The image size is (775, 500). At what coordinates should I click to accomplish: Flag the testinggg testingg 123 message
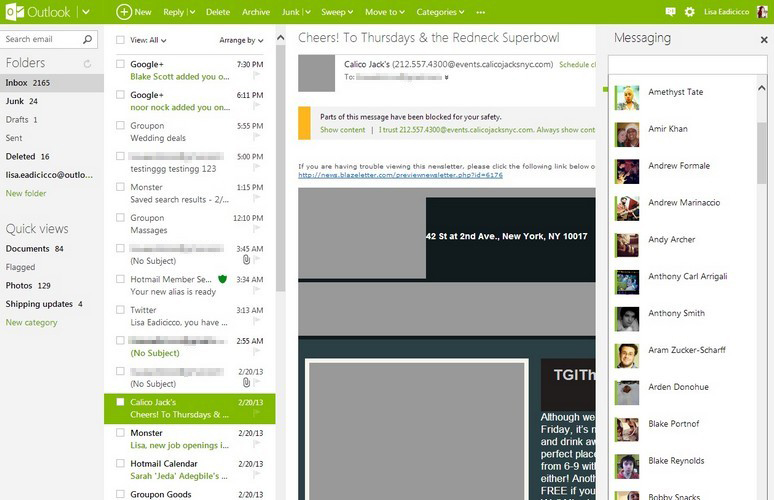[x=257, y=167]
